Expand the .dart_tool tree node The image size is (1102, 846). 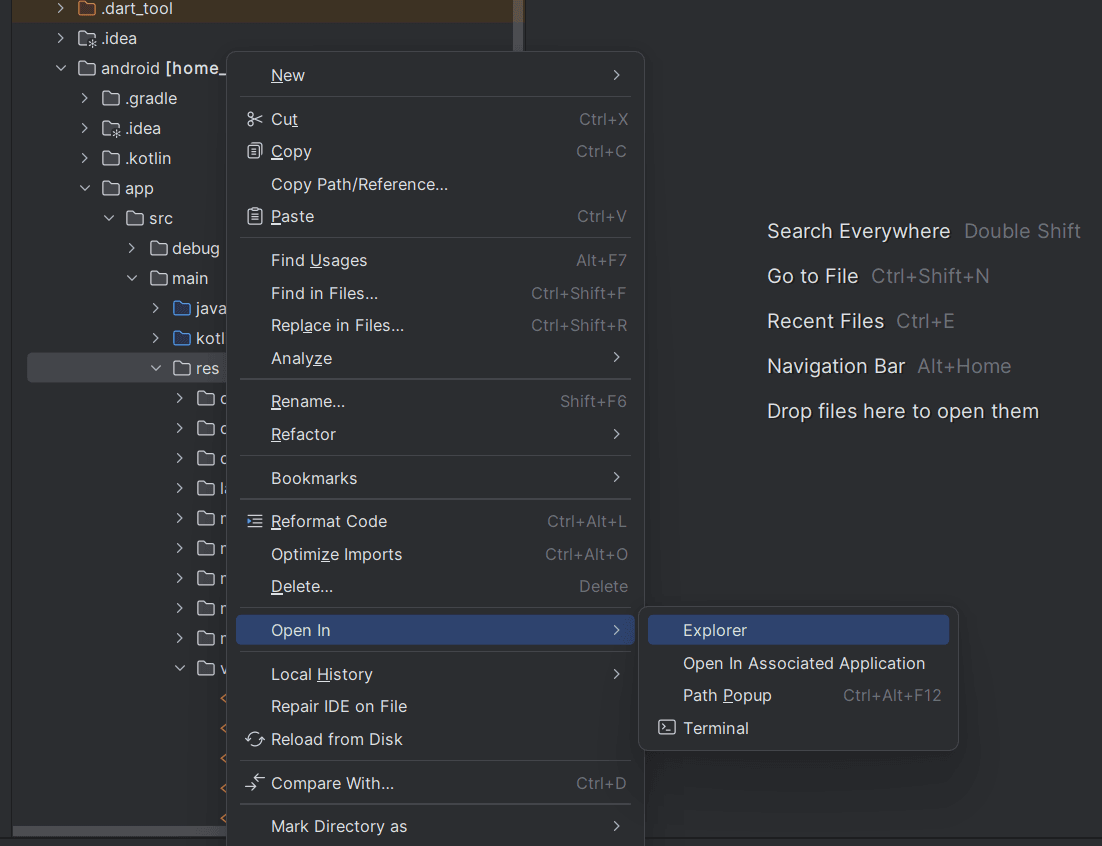click(60, 8)
